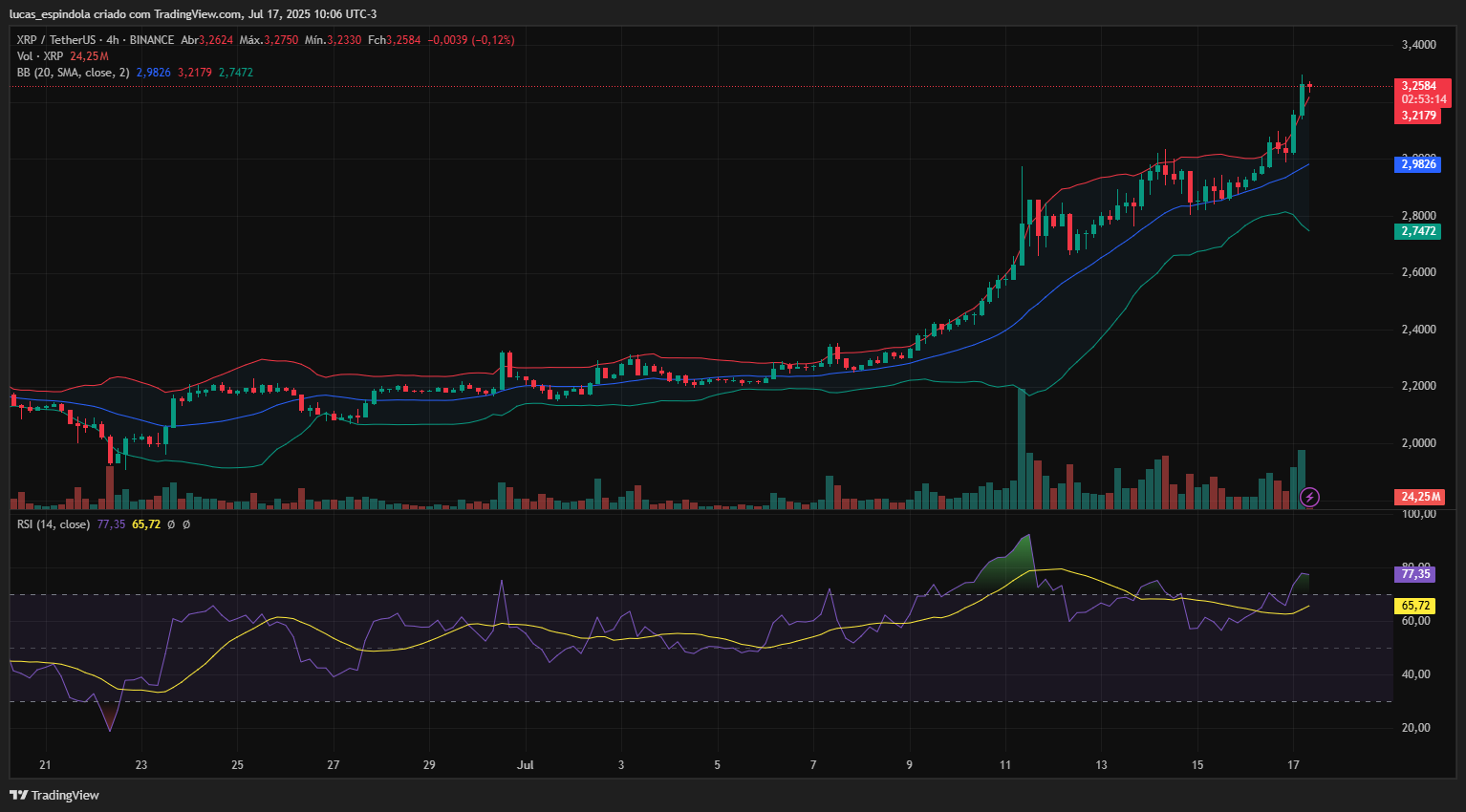The width and height of the screenshot is (1466, 812).
Task: Select the RSI (14, close) indicator legend
Action: click(54, 524)
